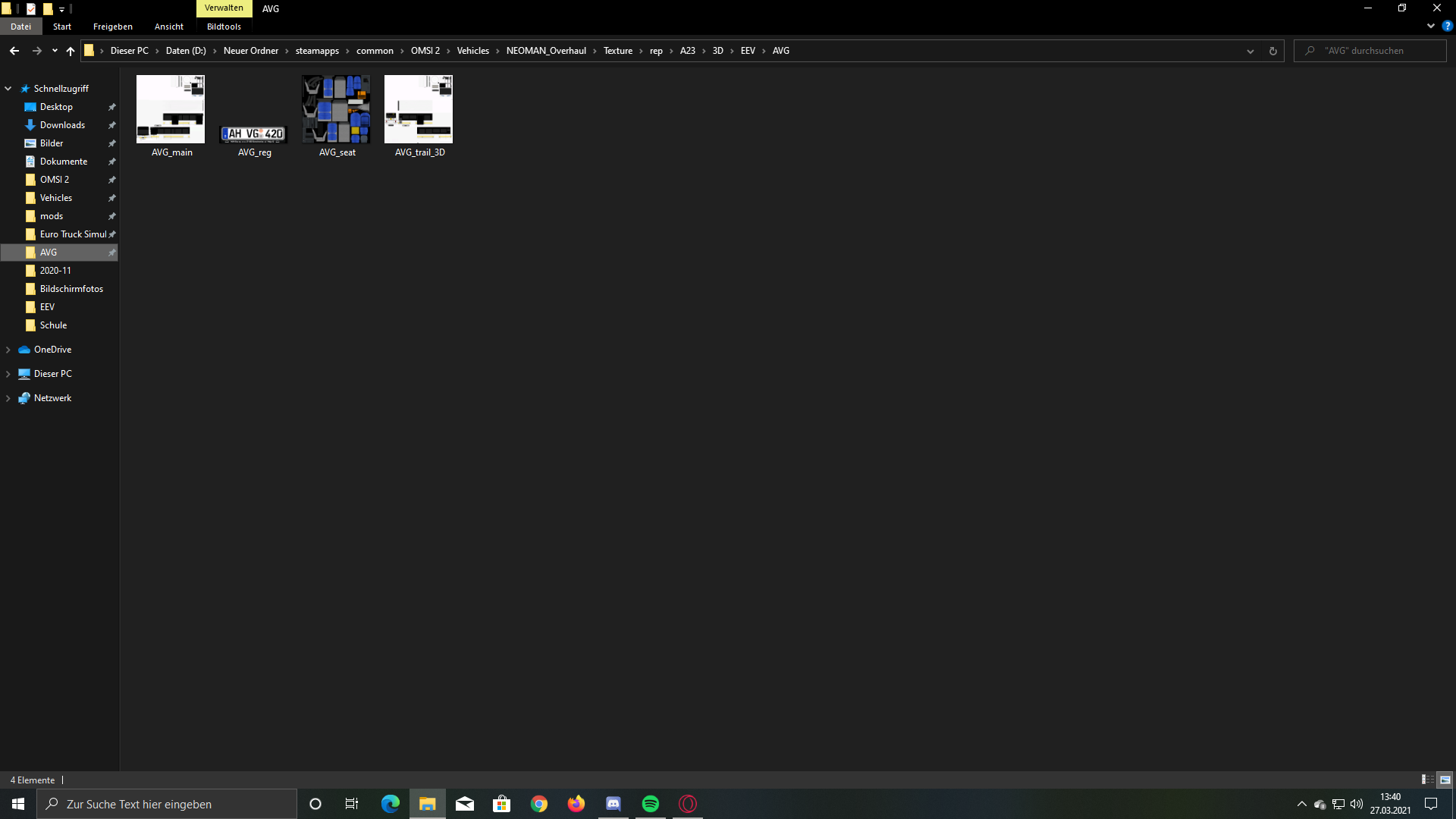Switch to details view in status bar
The width and height of the screenshot is (1456, 819).
(x=1427, y=780)
